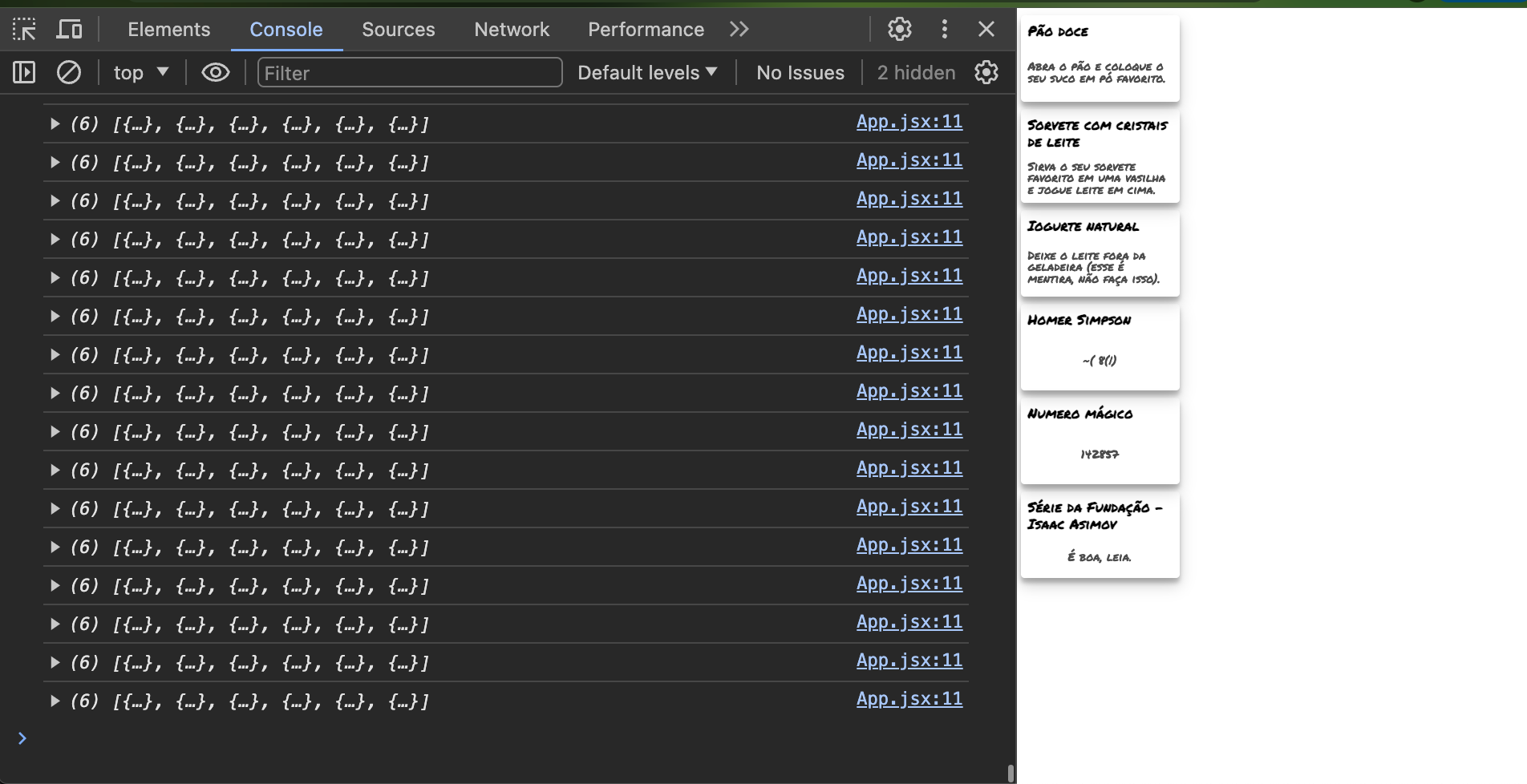The width and height of the screenshot is (1527, 784).
Task: Click the No Issues button
Action: pos(800,73)
